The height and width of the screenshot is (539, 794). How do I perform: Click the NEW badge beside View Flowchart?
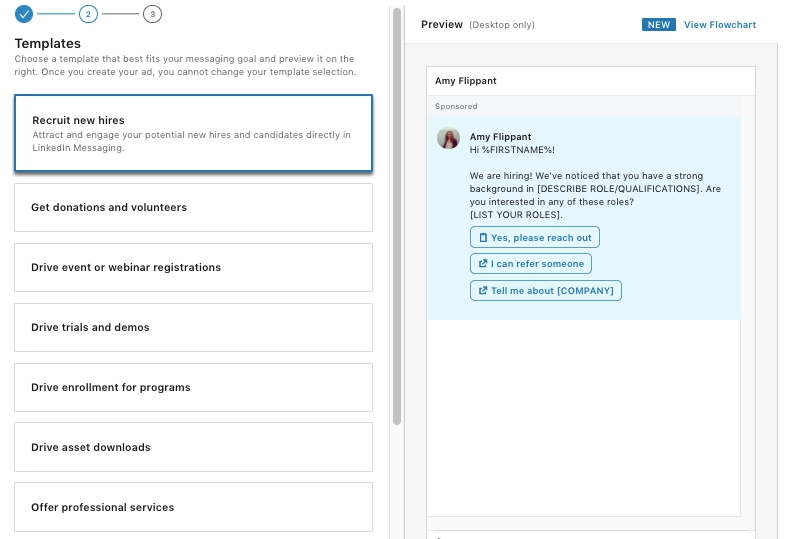(658, 25)
